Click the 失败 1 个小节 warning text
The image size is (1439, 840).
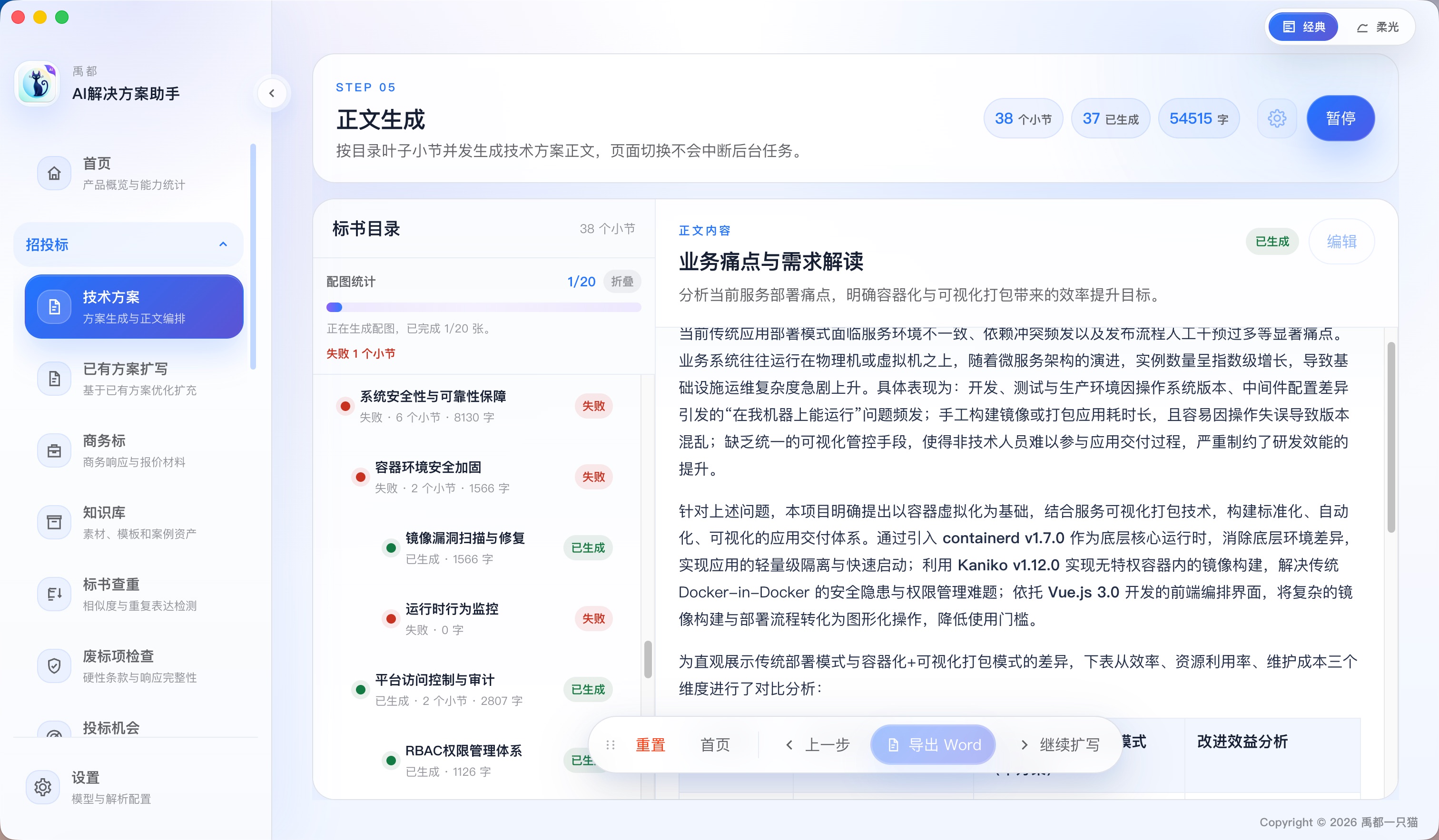point(360,354)
